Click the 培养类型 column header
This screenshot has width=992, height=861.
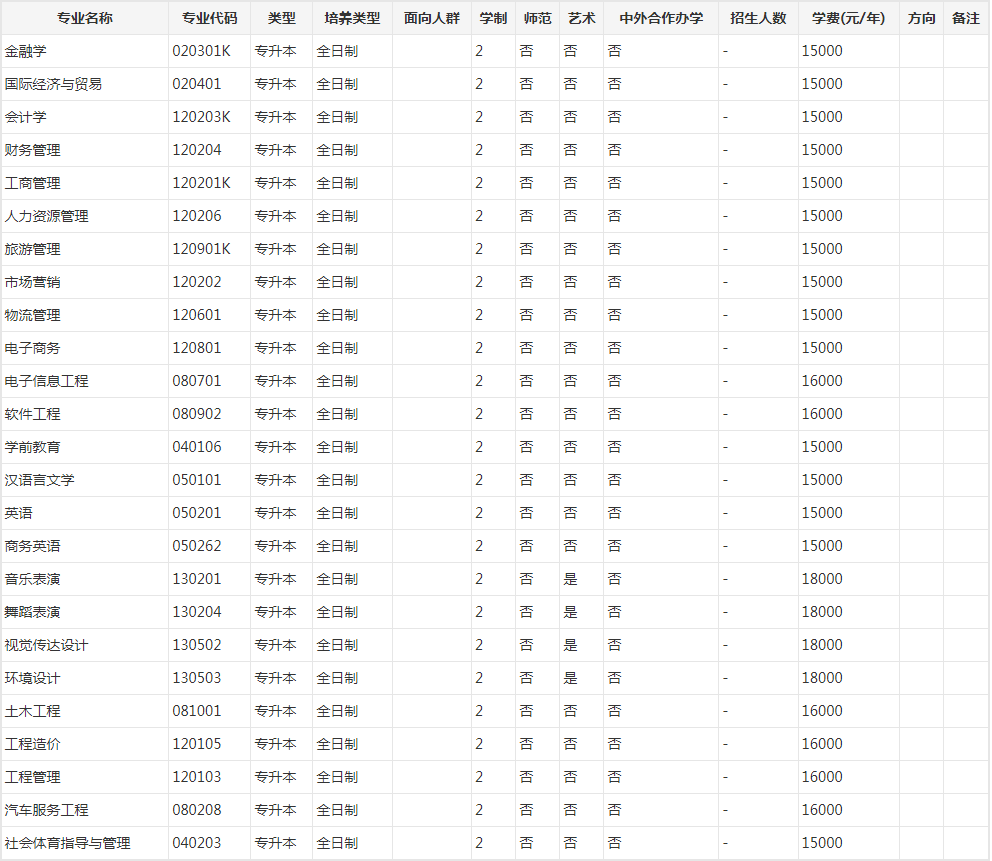352,18
